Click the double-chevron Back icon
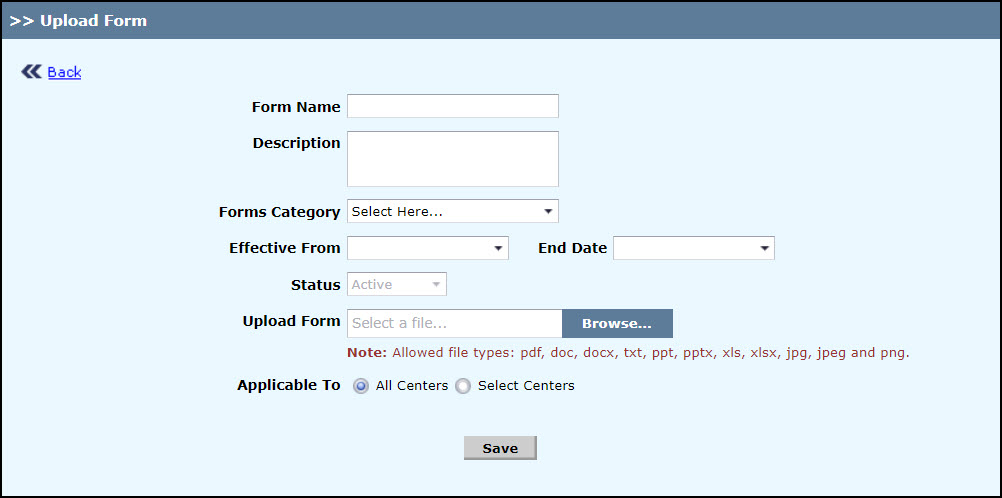Screen dimensions: 1002x498 click(x=31, y=72)
